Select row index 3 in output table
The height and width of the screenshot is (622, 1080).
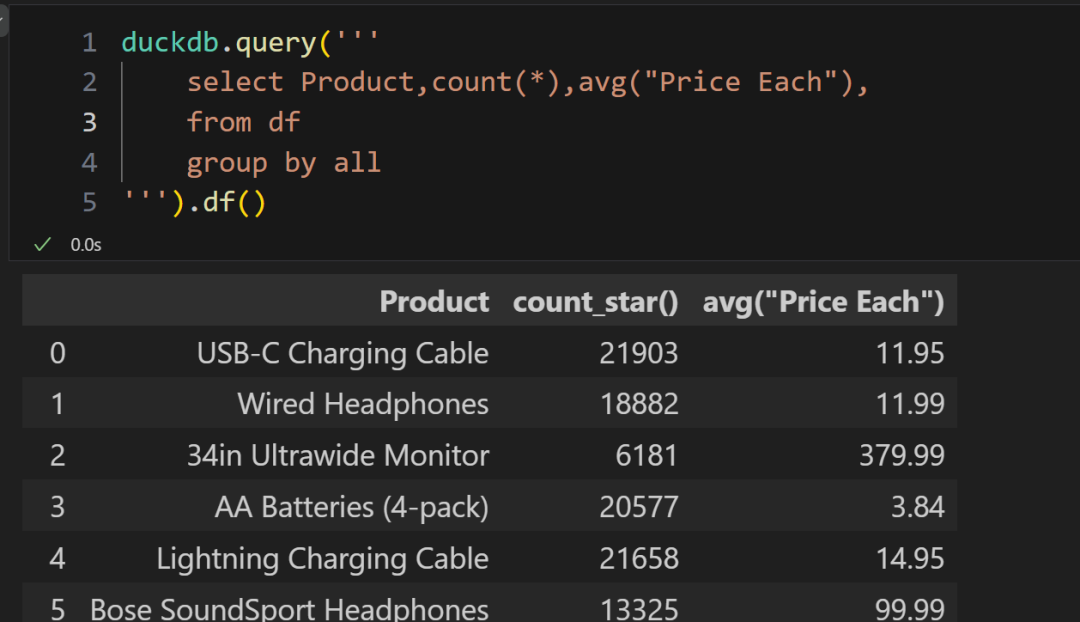click(x=57, y=507)
